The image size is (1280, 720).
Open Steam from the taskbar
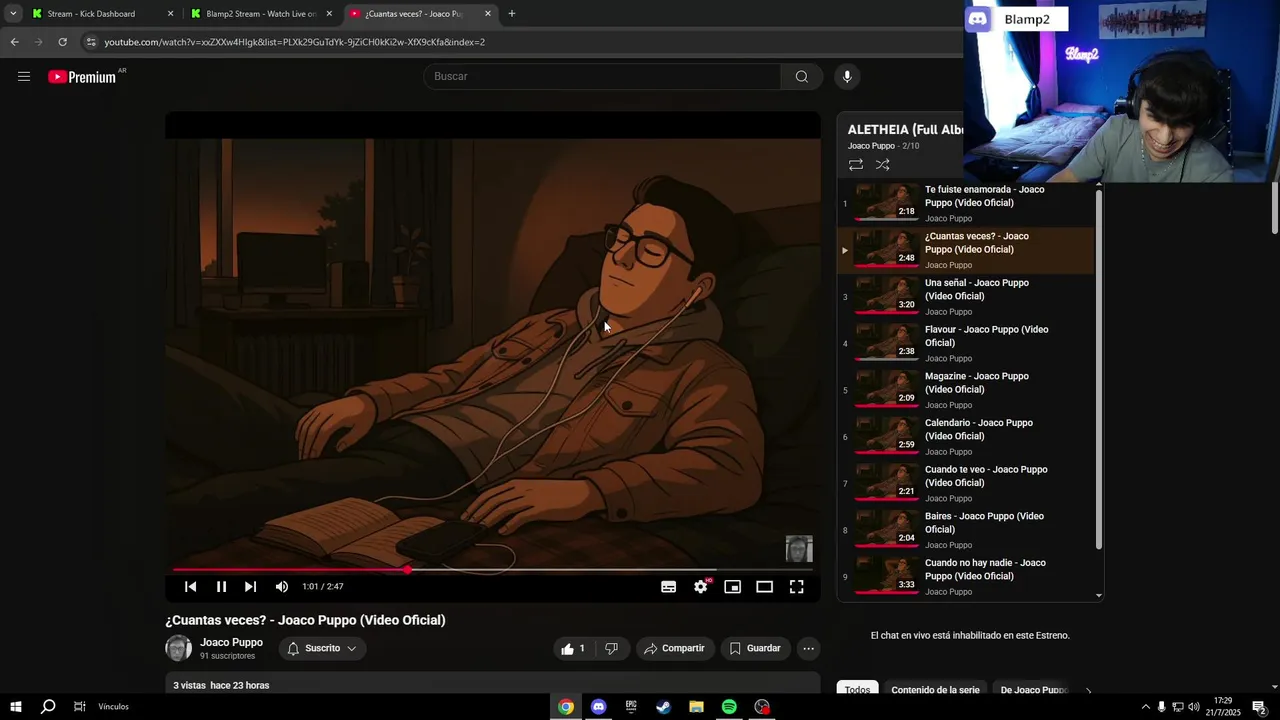click(663, 707)
